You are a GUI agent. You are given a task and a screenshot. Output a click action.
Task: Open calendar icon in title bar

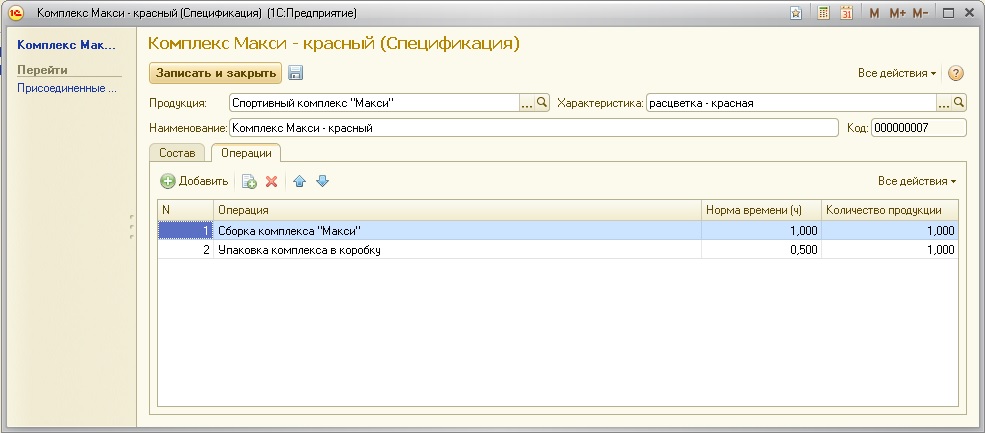(846, 13)
